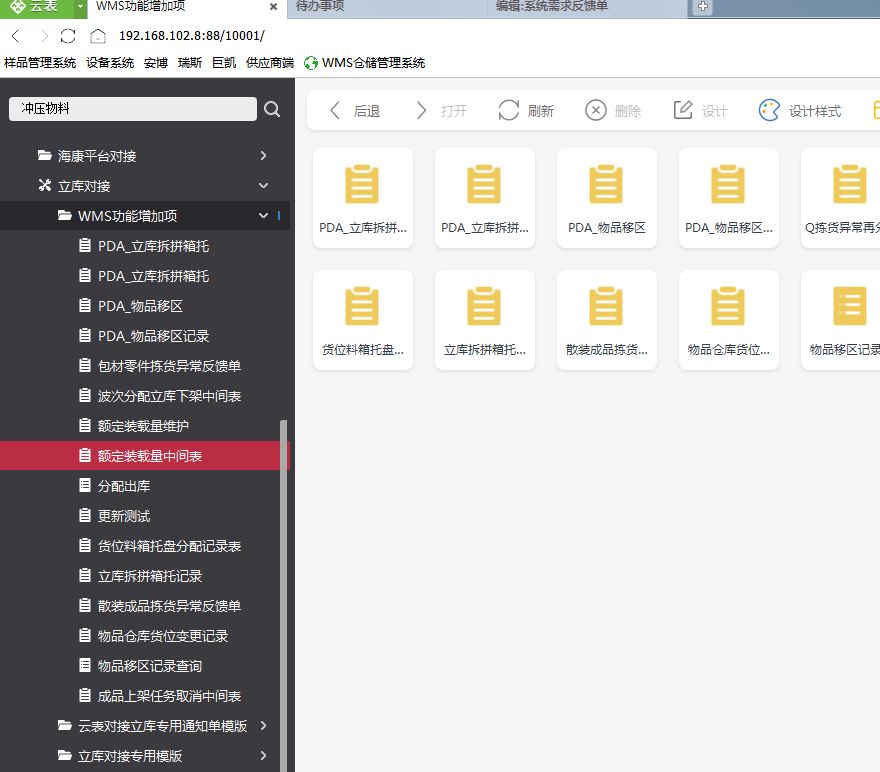Open the PDA_物品移区... truncated card
Screen dimensions: 880x772
tap(729, 198)
